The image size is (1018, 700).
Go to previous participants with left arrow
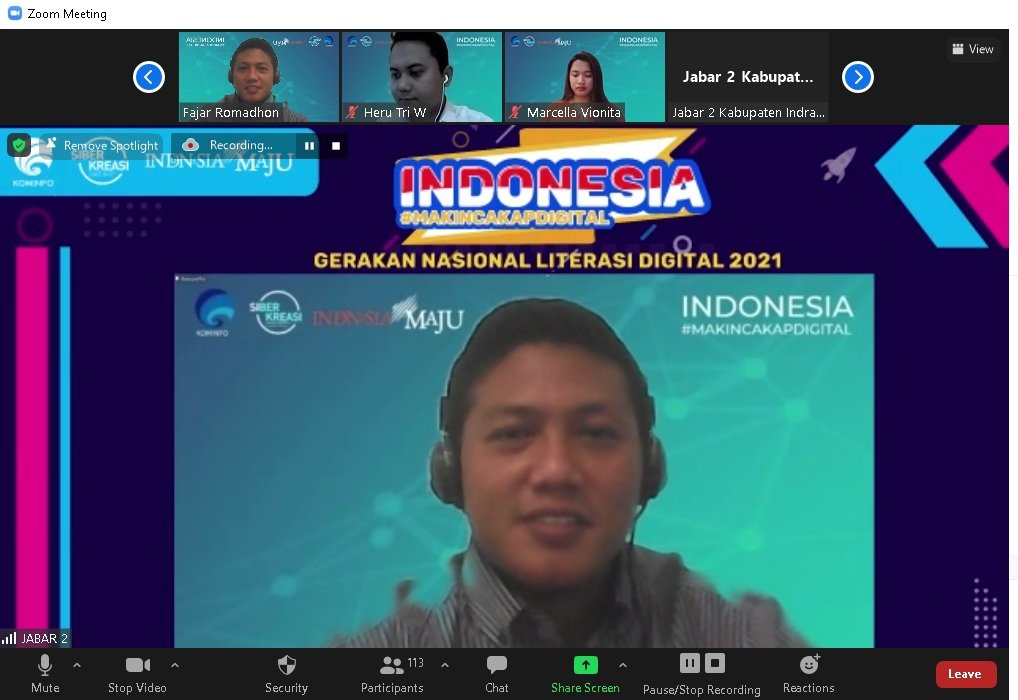(x=149, y=77)
